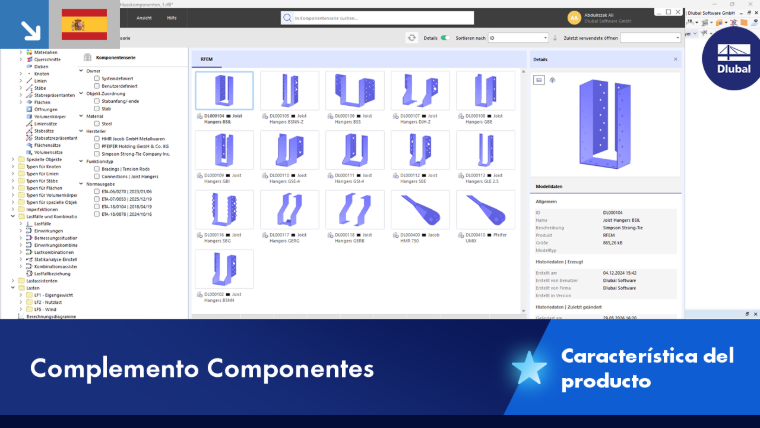
Task: Tick the Steel material checkbox
Action: (97, 124)
